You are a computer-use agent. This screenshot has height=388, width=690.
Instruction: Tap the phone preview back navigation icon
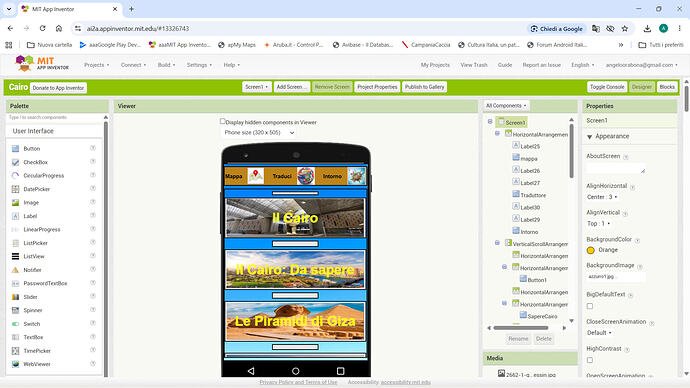coord(251,371)
